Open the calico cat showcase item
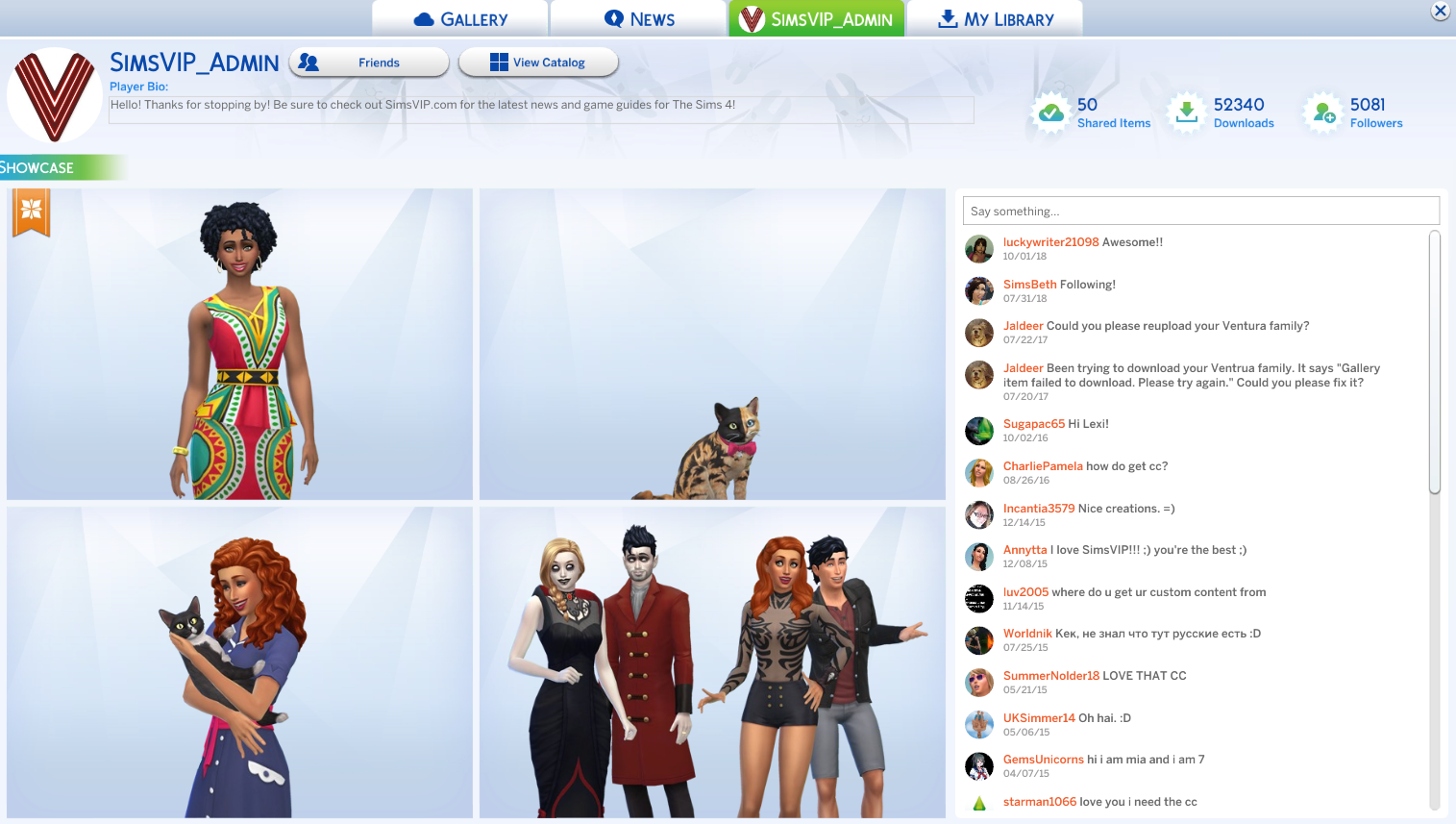This screenshot has width=1456, height=824. pos(712,344)
